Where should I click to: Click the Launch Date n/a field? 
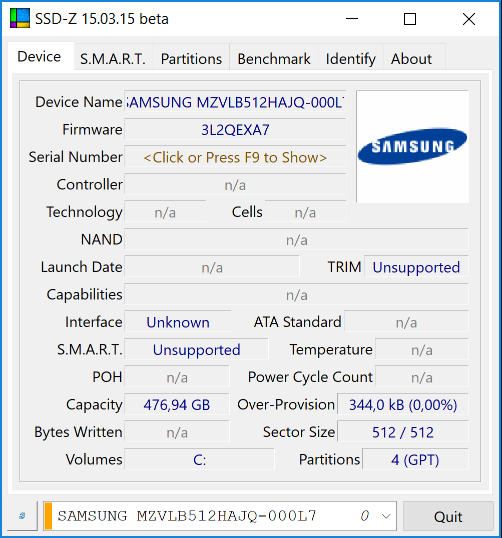[212, 267]
